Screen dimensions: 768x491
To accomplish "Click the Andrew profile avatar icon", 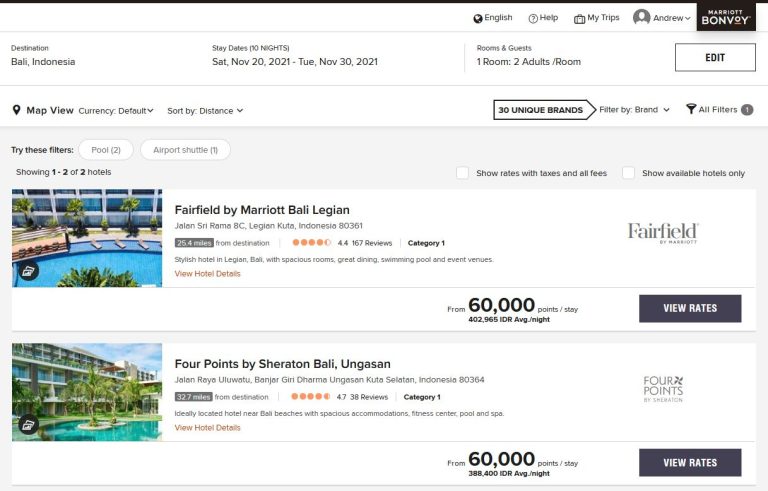I will 642,17.
